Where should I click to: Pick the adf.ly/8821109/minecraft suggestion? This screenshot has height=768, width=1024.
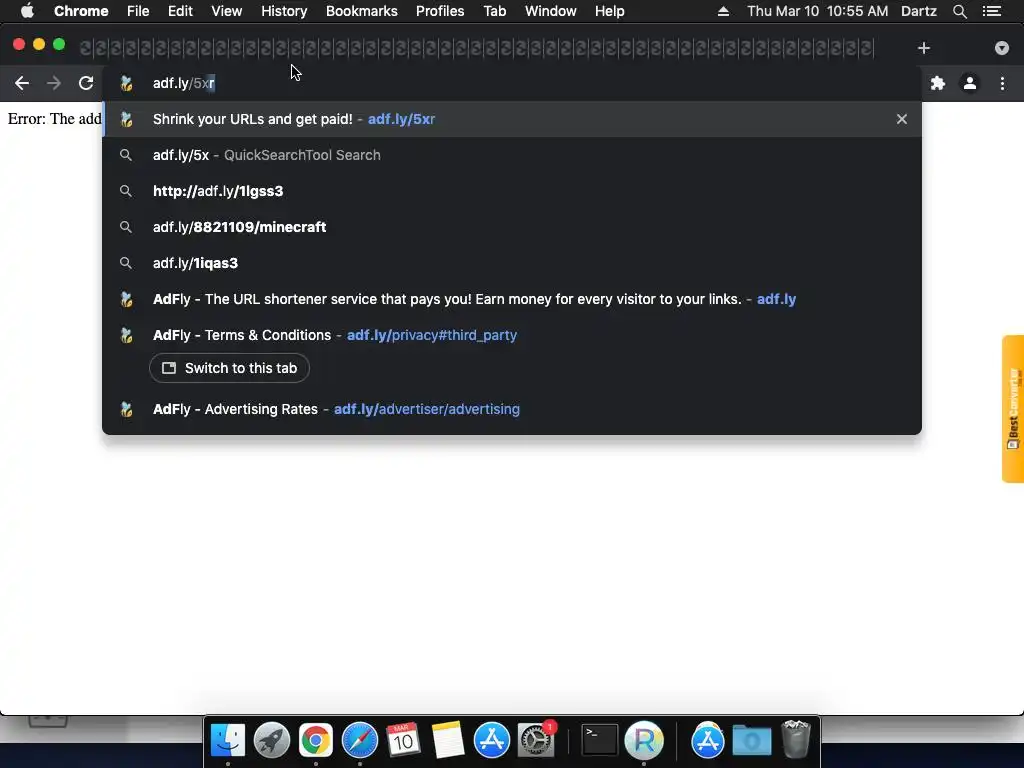pyautogui.click(x=512, y=227)
